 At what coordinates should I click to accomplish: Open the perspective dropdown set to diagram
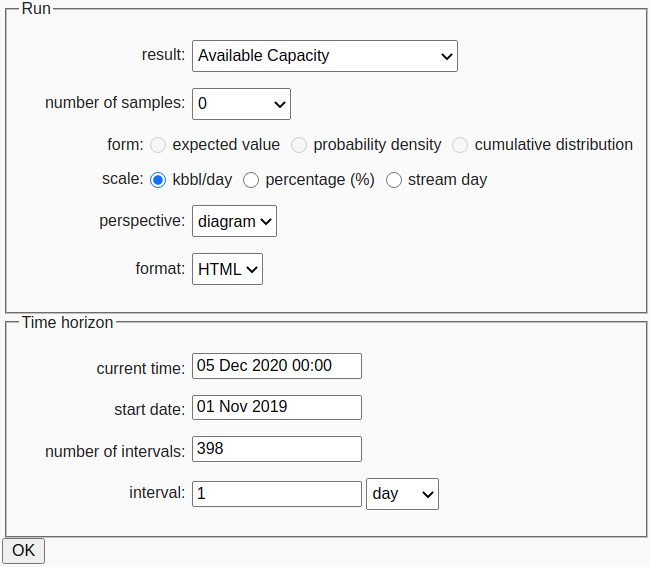click(234, 221)
